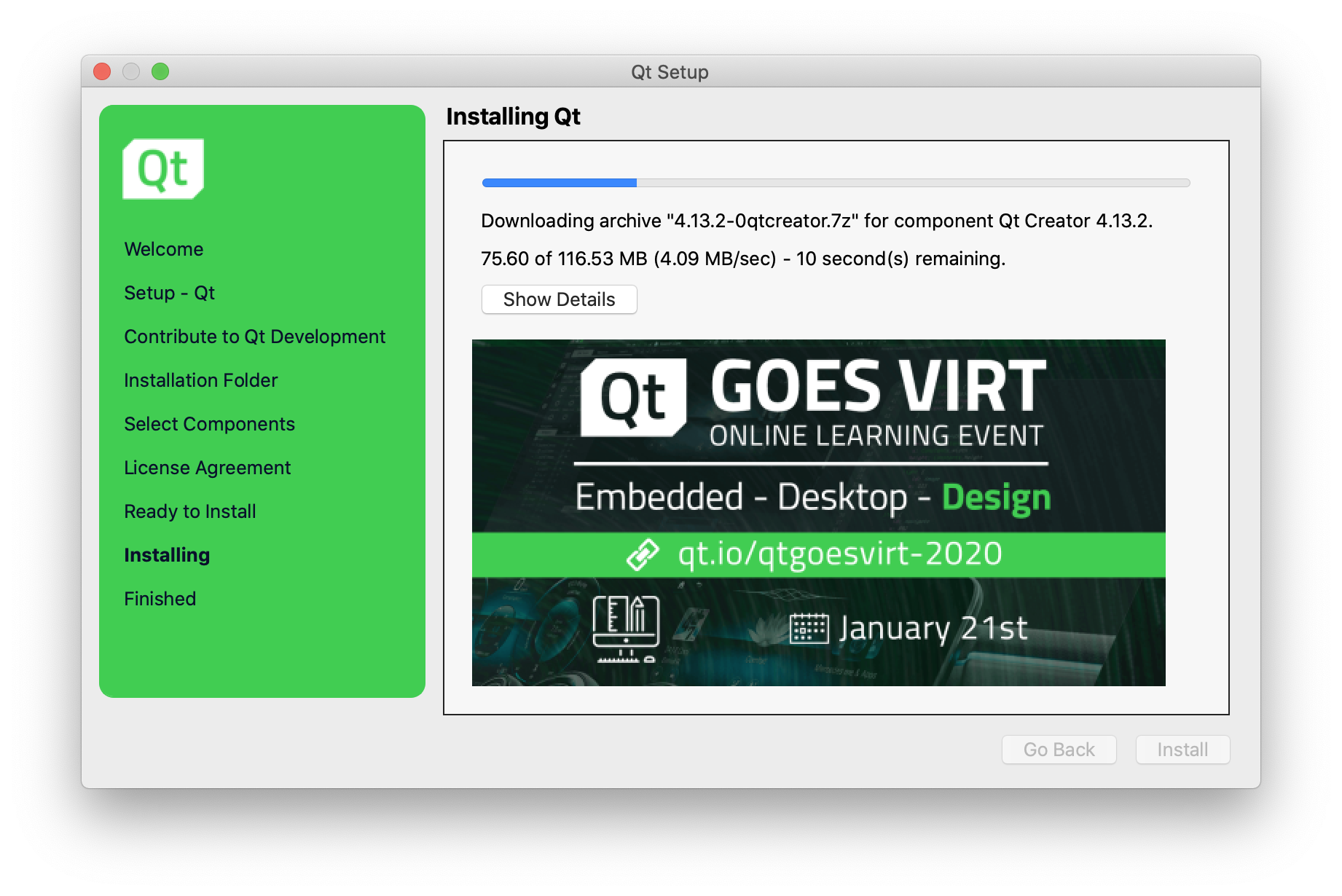The width and height of the screenshot is (1342, 896).
Task: Click the Qt logo in the banner
Action: click(x=633, y=398)
